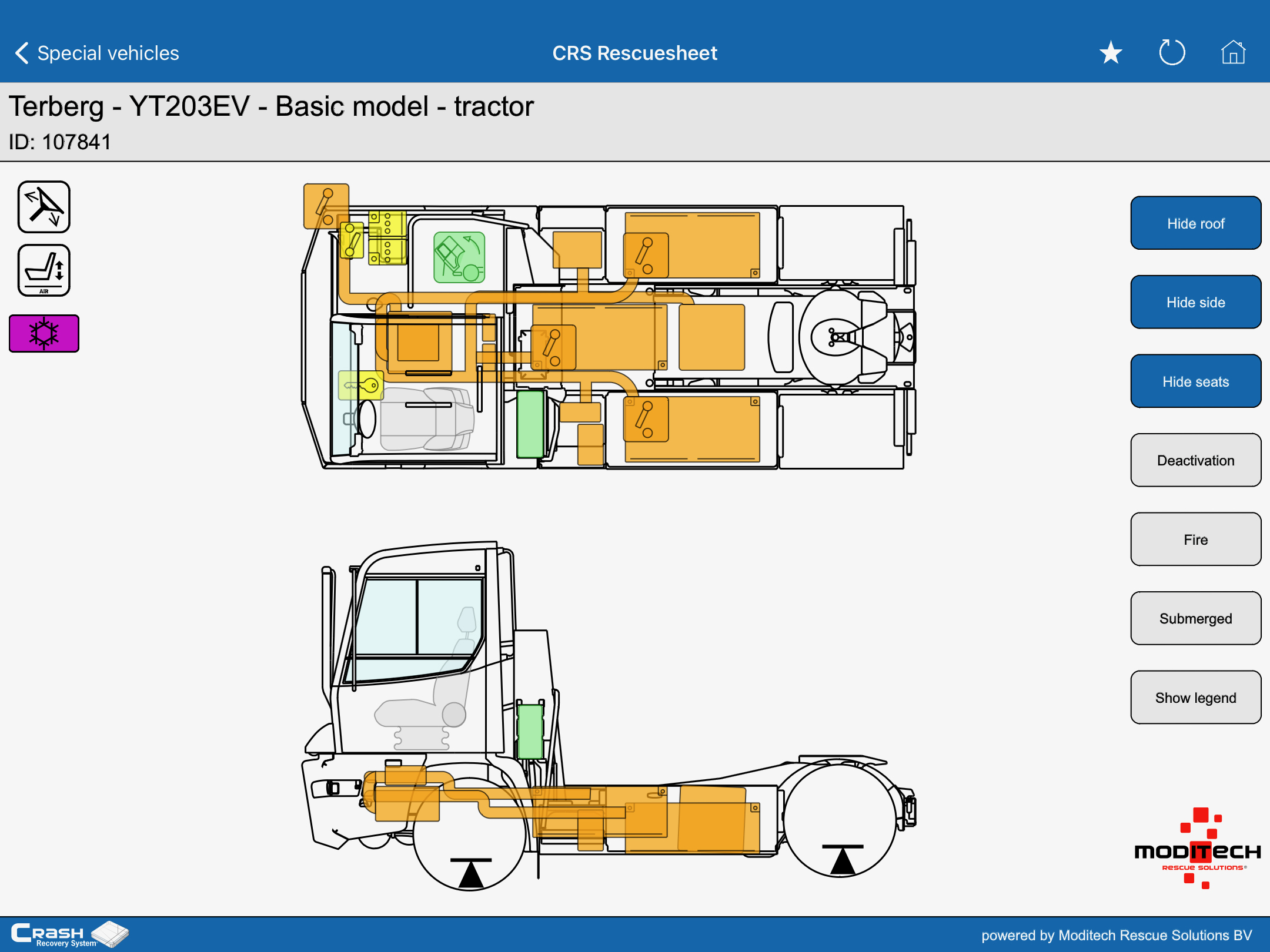This screenshot has height=952, width=1270.
Task: Tap powered by Moditech Rescue Solutions BV text
Action: coord(1117,935)
